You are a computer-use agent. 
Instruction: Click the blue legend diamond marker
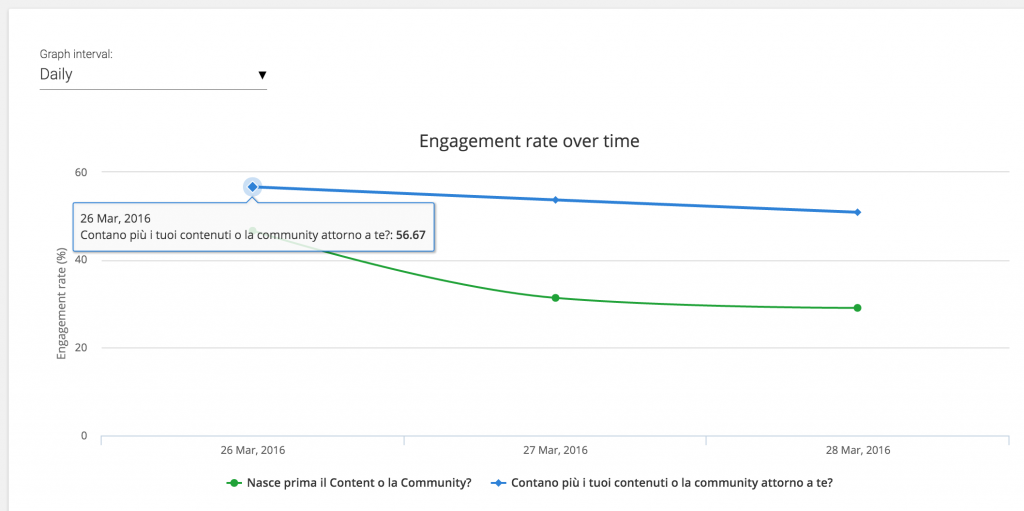498,484
